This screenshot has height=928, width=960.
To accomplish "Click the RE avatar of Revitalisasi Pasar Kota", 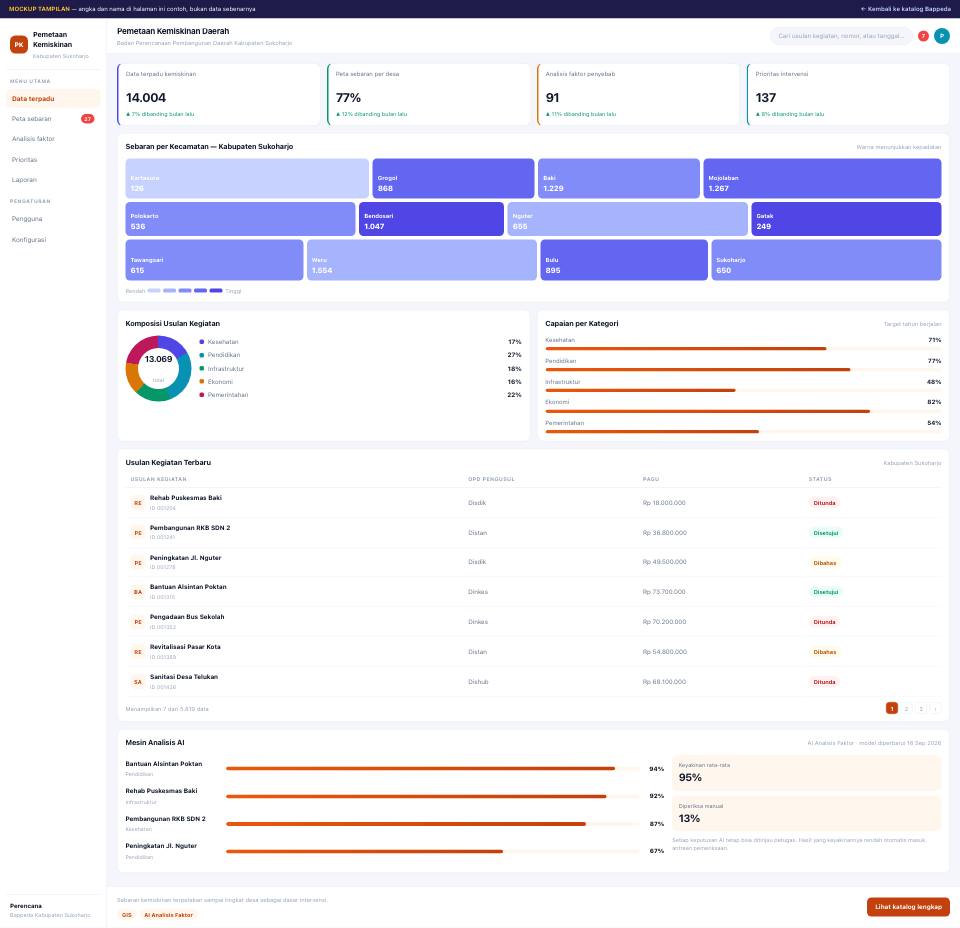I will tap(138, 652).
